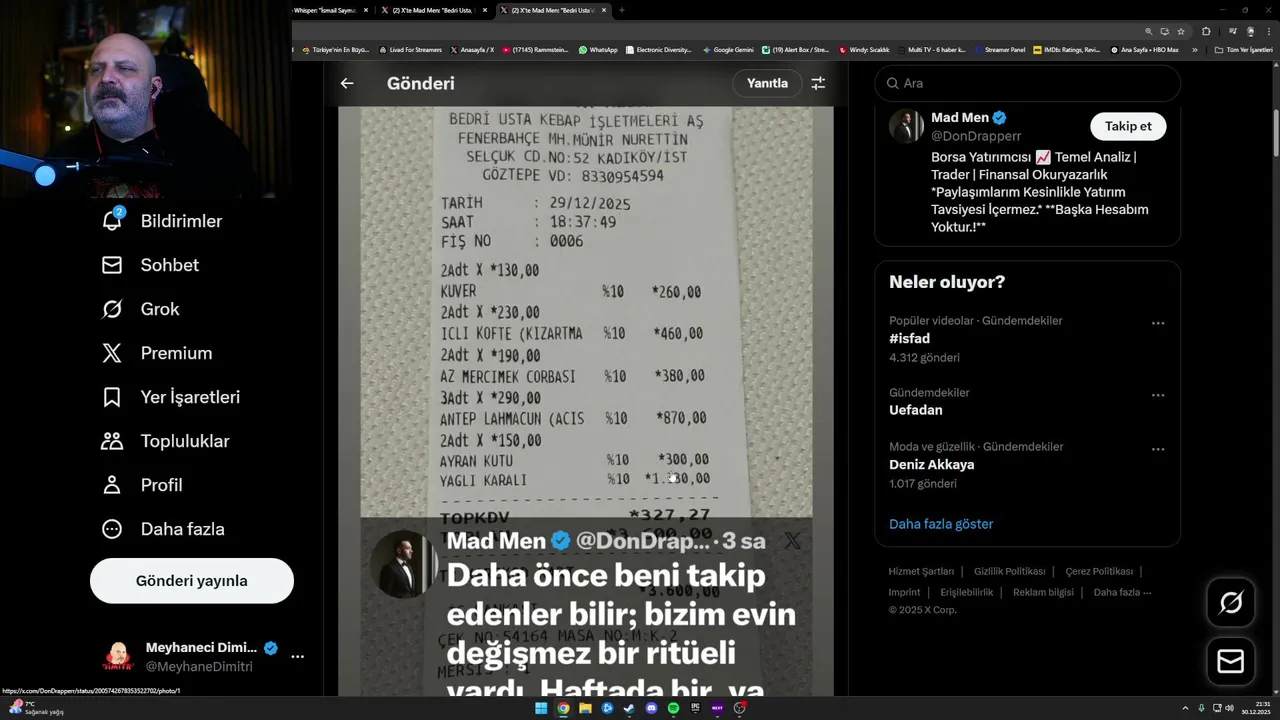Open more options for Uefadan trend
Viewport: 1280px width, 720px height.
pos(1158,395)
